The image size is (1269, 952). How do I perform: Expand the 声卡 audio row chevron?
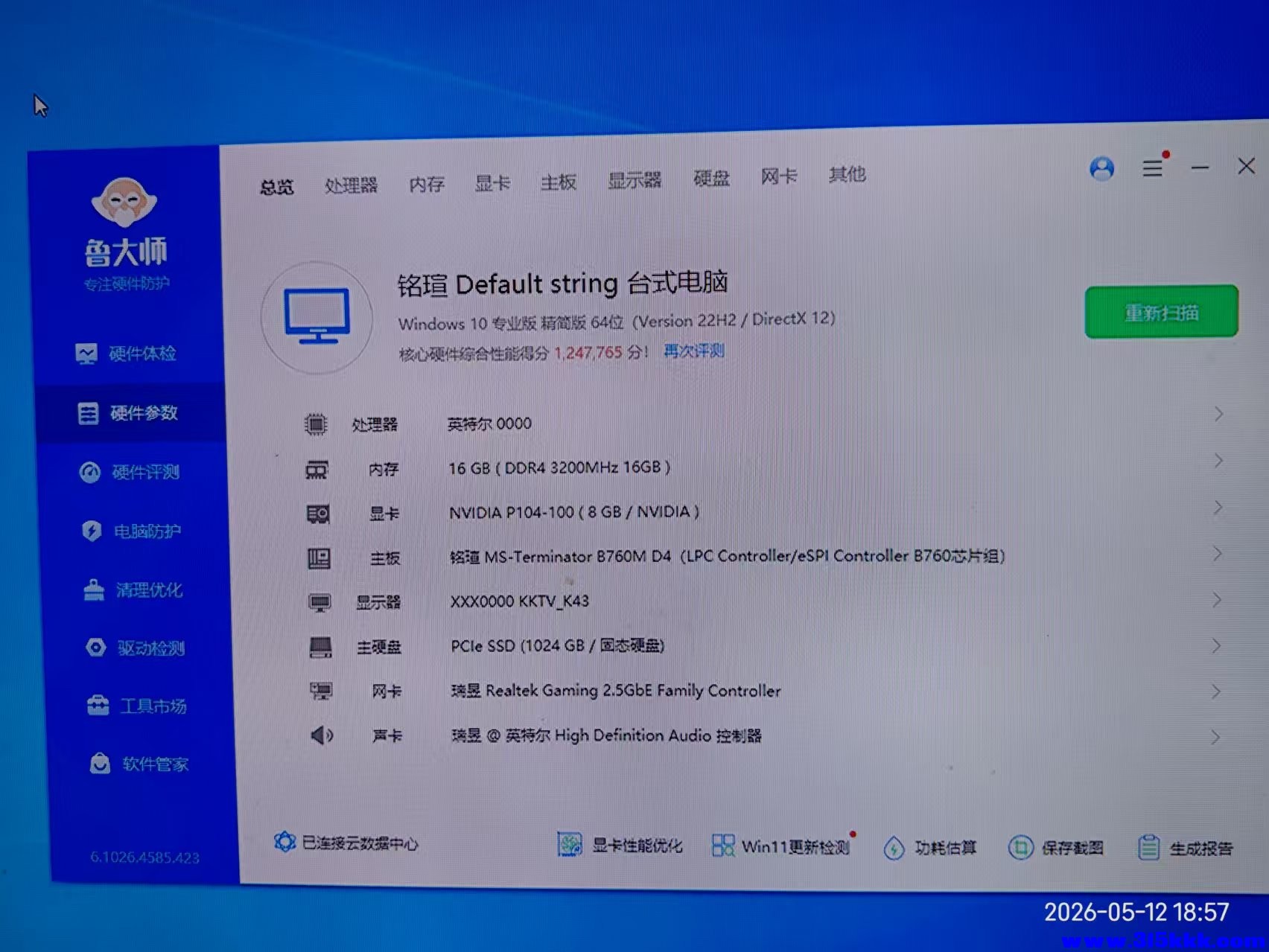pyautogui.click(x=1215, y=737)
